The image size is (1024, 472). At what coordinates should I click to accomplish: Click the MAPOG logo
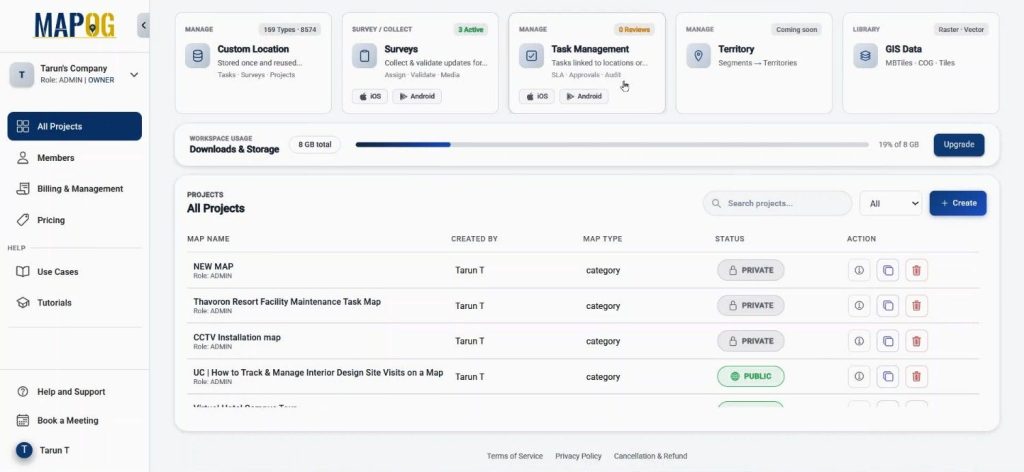[75, 25]
